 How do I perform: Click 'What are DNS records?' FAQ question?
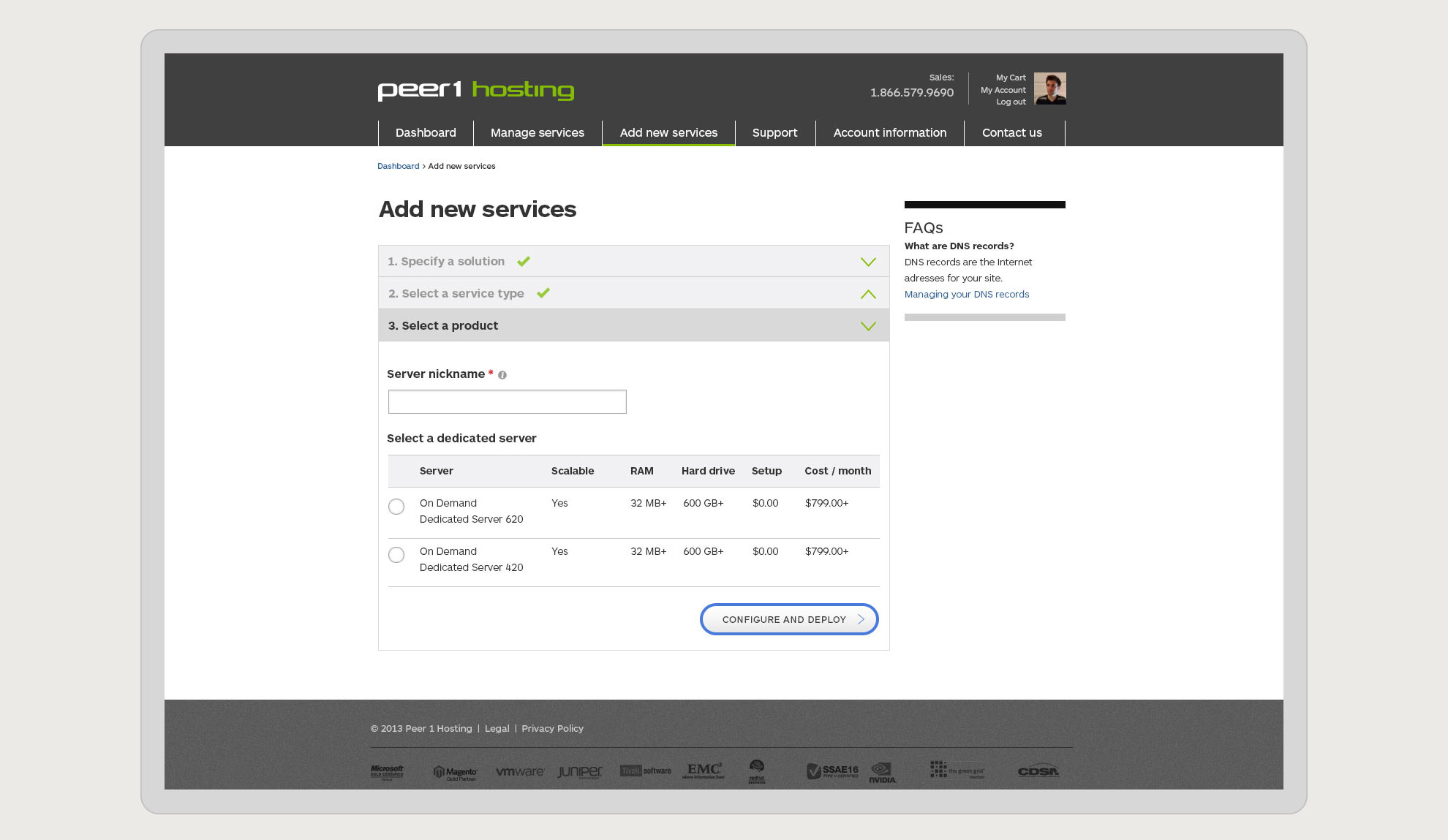point(959,246)
